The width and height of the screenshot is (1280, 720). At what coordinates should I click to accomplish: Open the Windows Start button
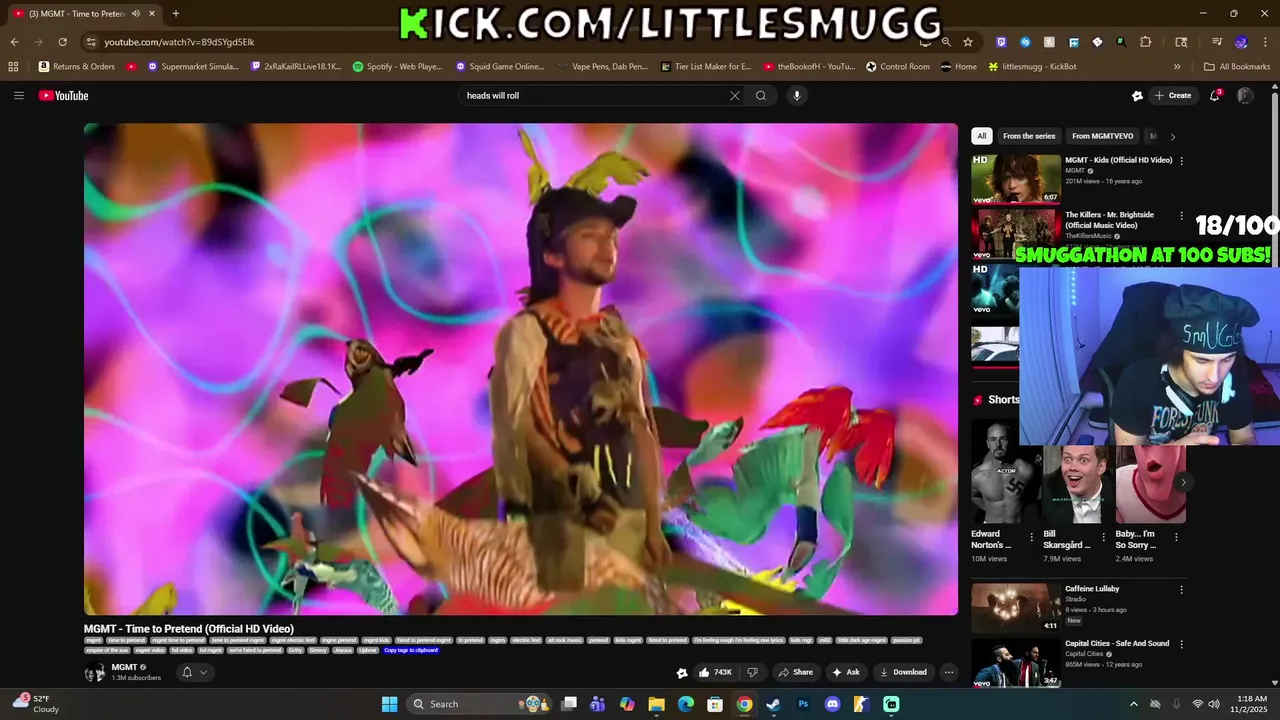pyautogui.click(x=389, y=704)
